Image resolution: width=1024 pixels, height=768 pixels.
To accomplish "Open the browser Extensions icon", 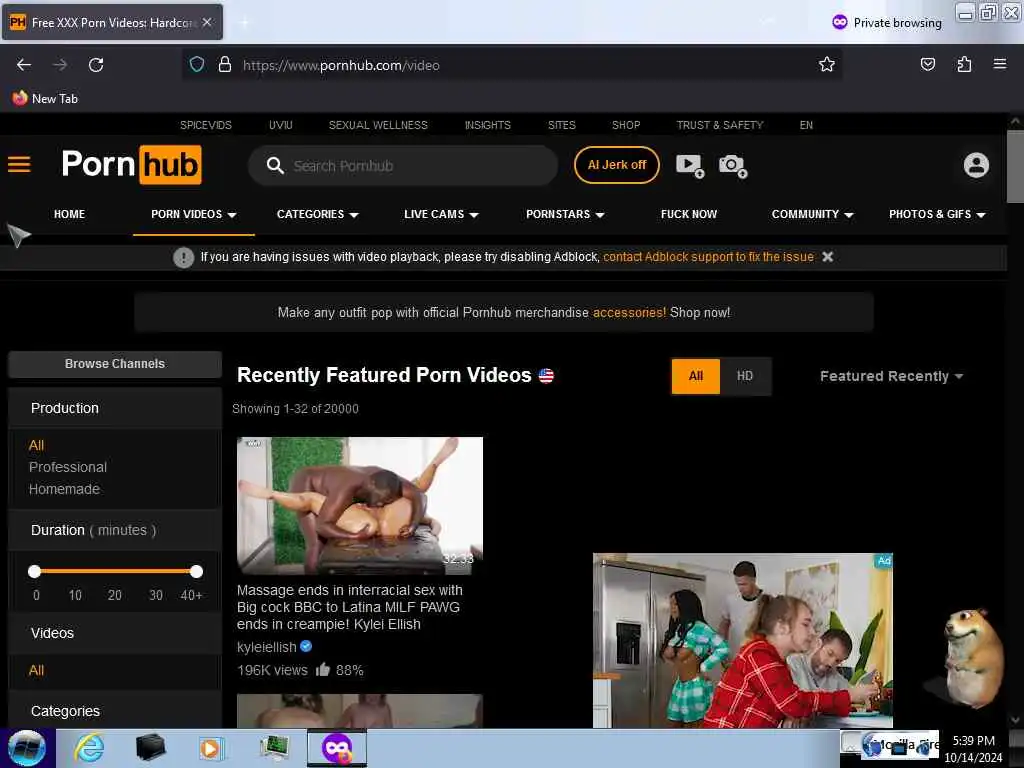I will (964, 64).
